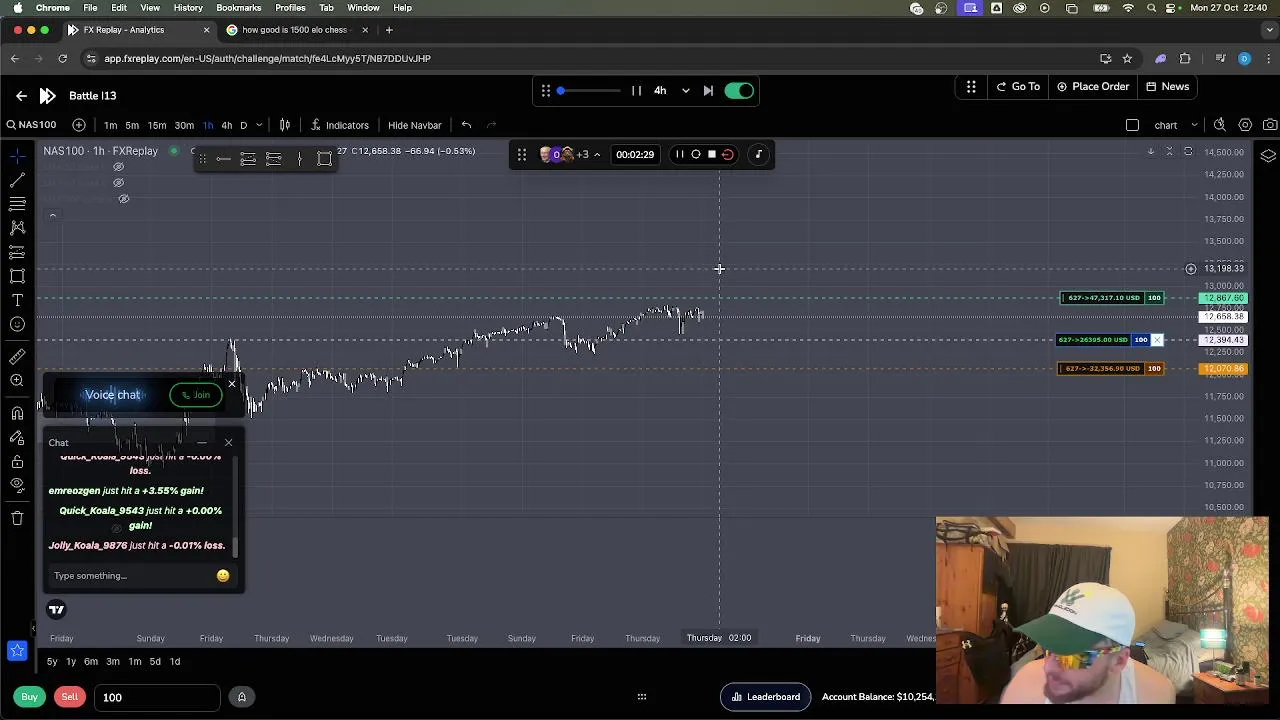Click the Buy button
Viewport: 1280px width, 720px height.
coord(29,697)
